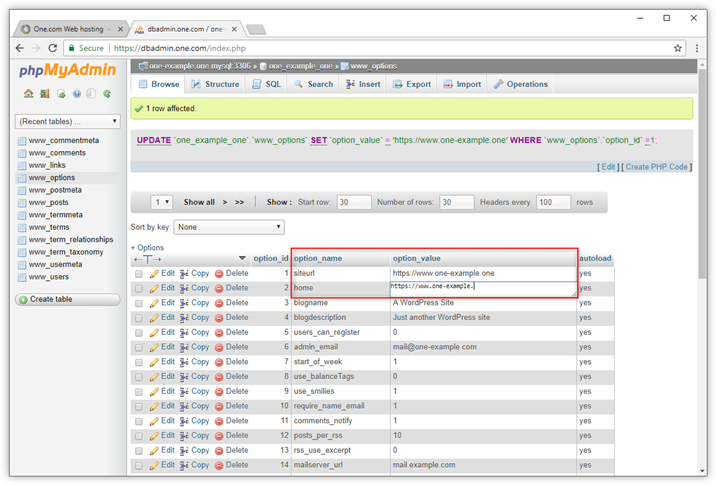Screen dimensions: 716x485
Task: Click the green plus Create table icon
Action: click(23, 300)
